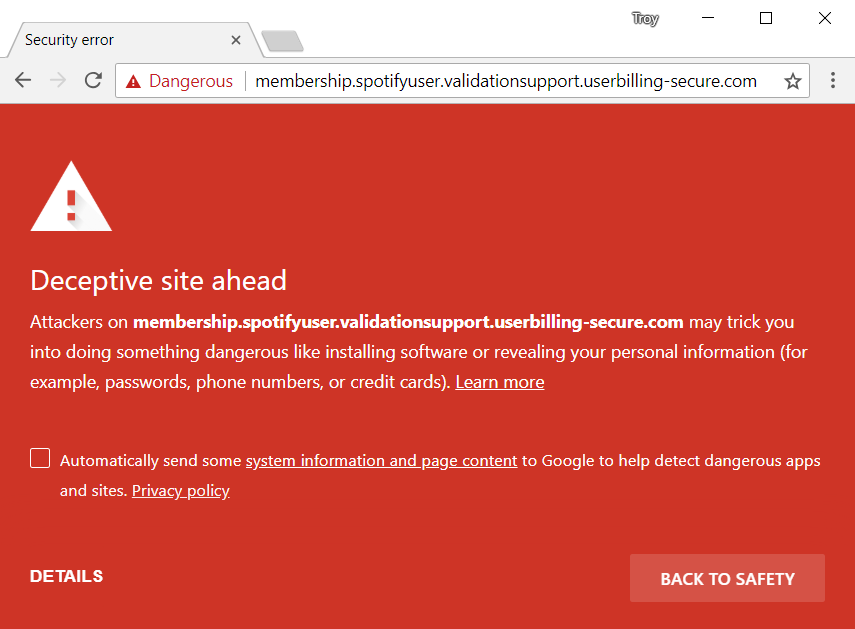Bookmark this page with the star icon

792,81
